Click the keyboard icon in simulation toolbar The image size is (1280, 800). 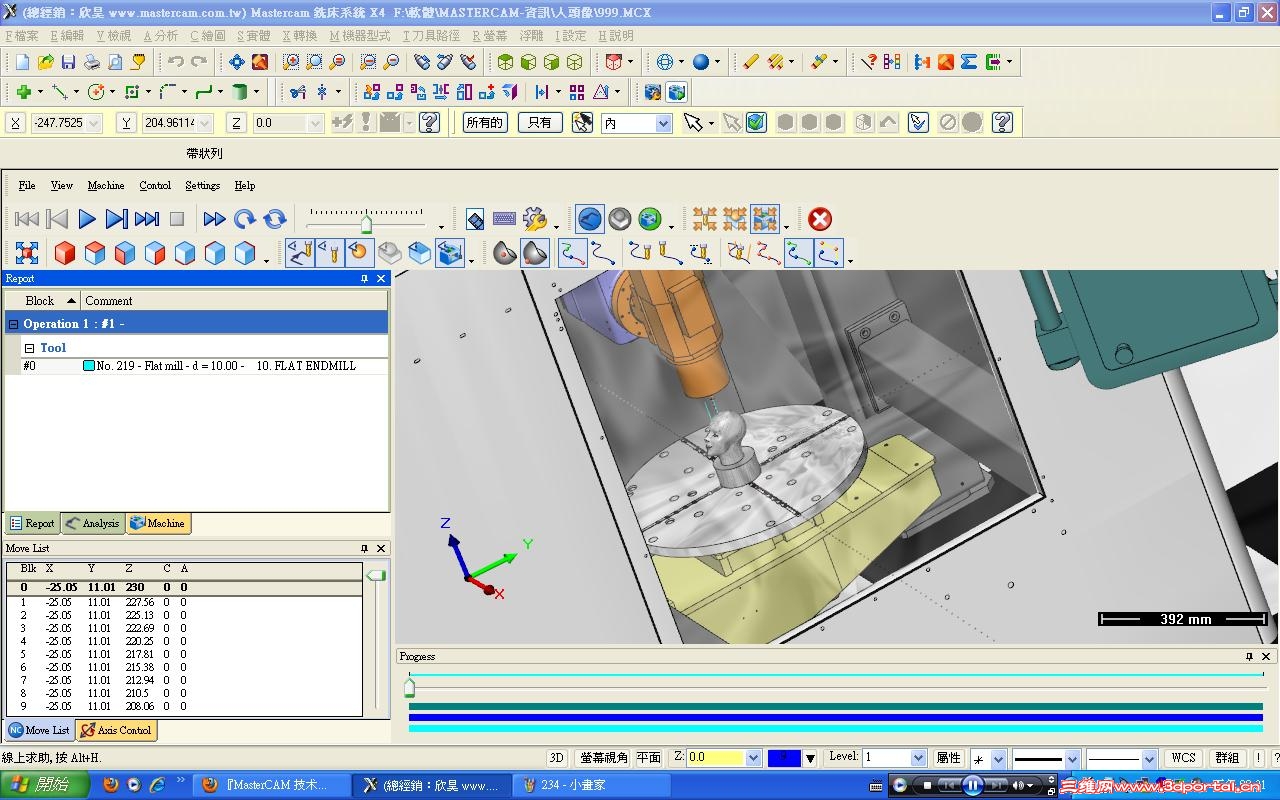505,219
